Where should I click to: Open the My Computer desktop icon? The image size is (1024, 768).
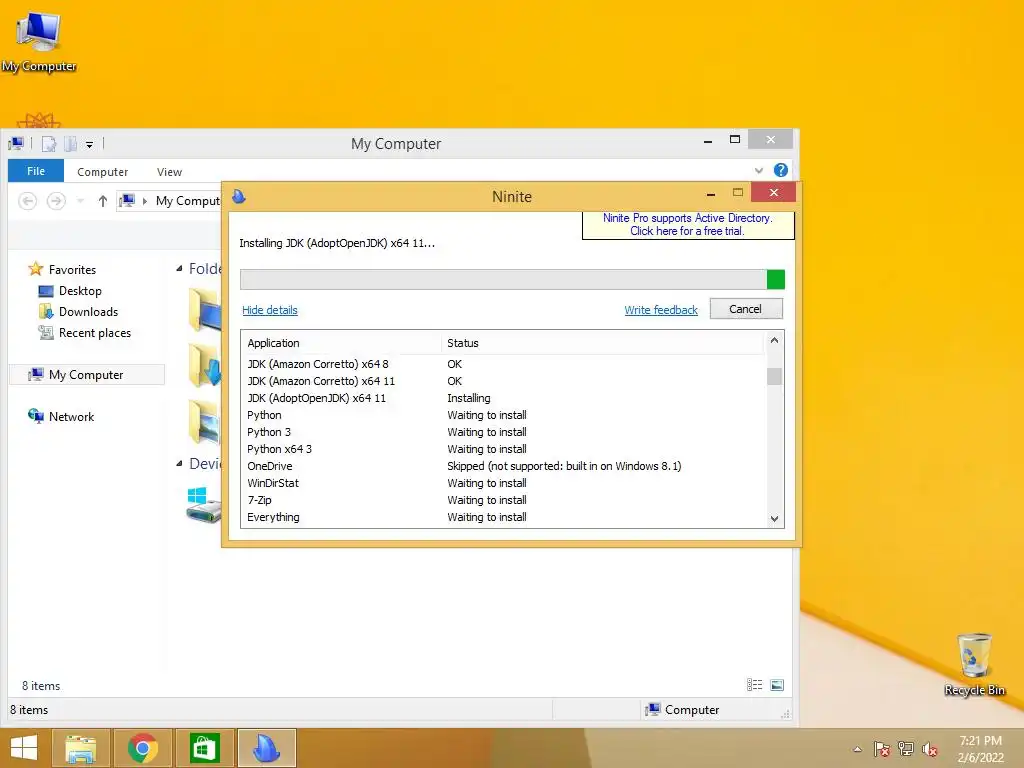39,41
